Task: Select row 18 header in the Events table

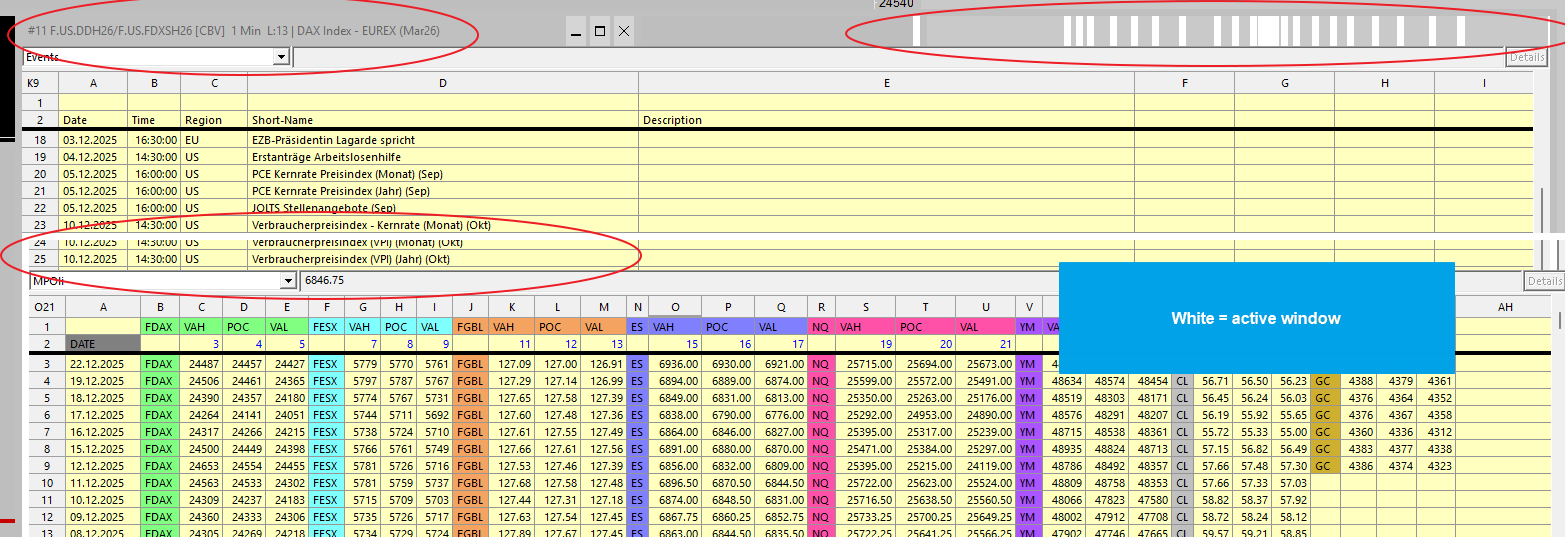Action: pyautogui.click(x=40, y=140)
